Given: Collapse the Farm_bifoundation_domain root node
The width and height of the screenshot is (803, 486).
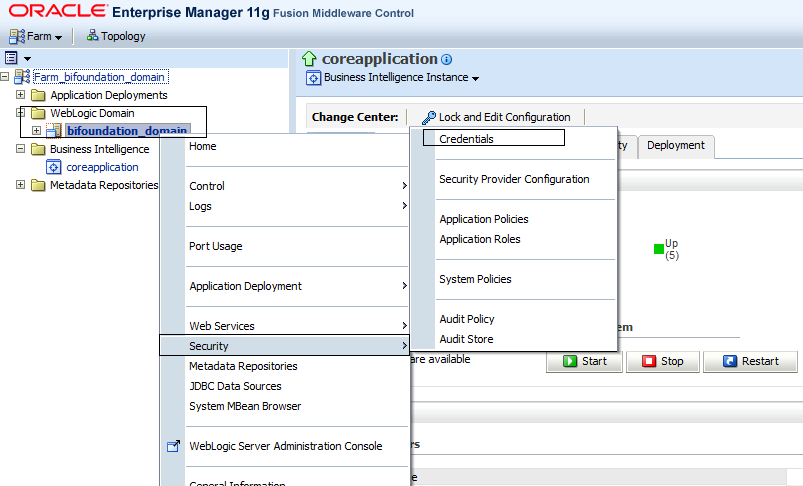Looking at the screenshot, I should [5, 77].
